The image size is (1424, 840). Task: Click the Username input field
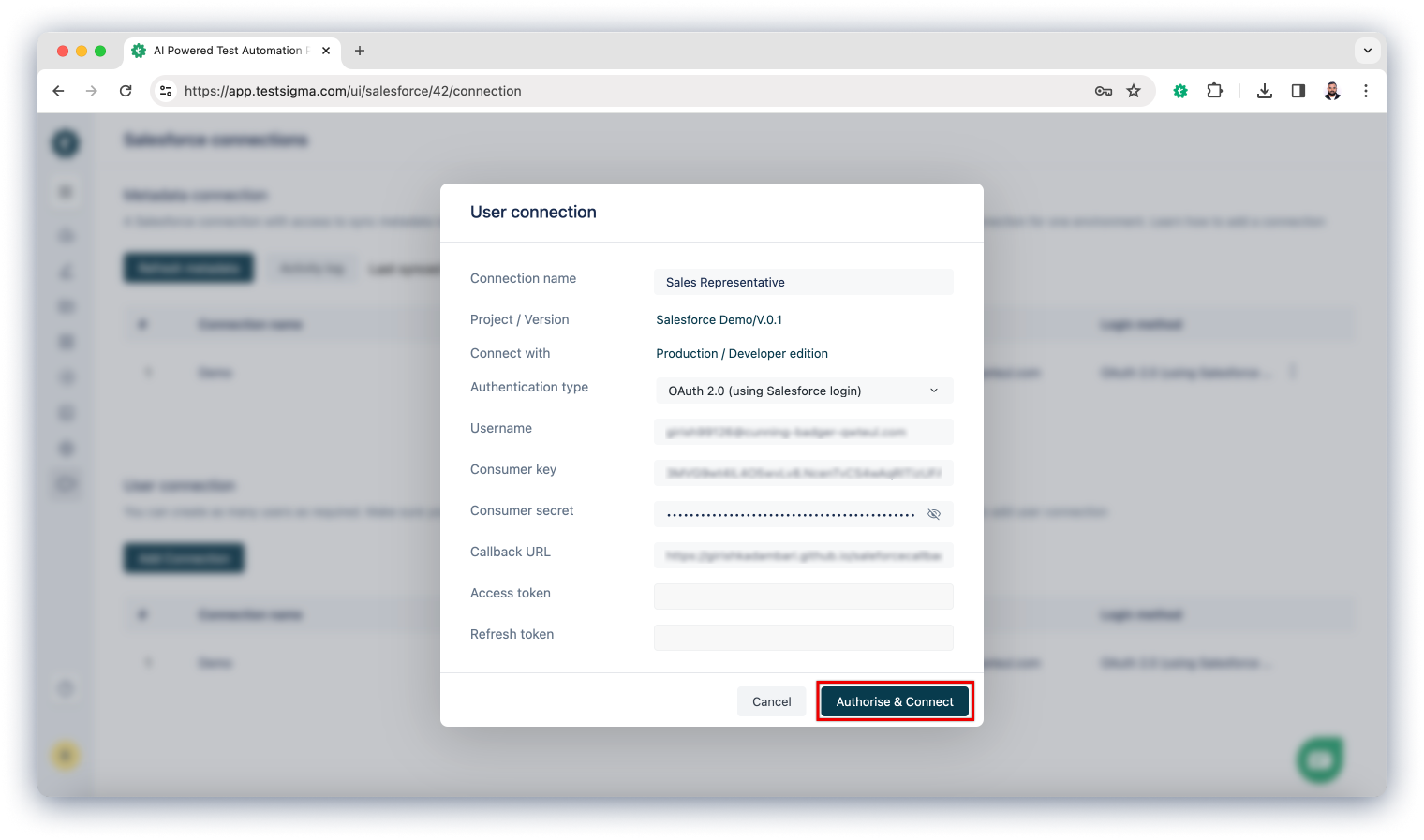click(x=804, y=432)
